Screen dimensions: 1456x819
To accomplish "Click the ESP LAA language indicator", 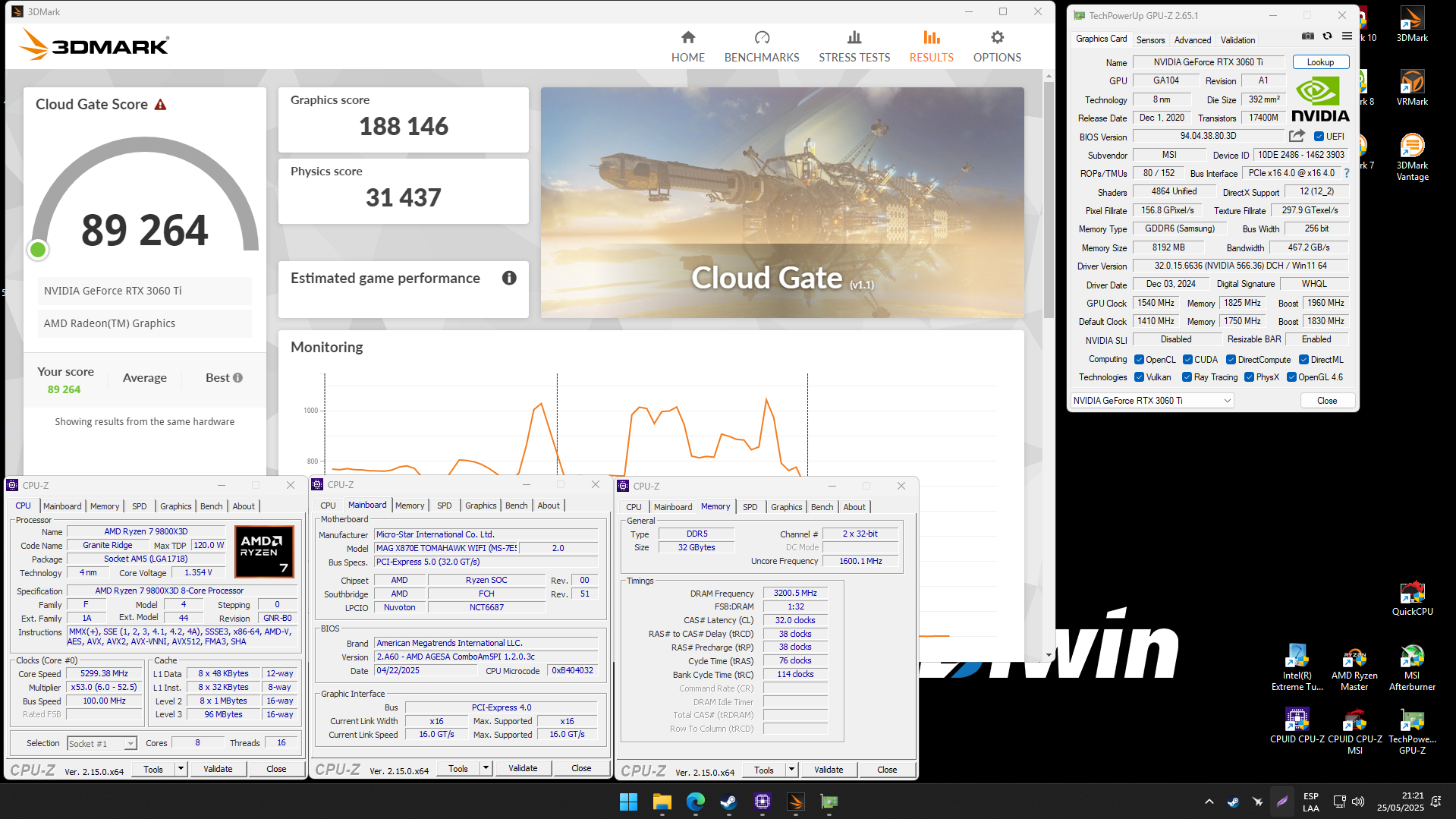I will 1310,802.
